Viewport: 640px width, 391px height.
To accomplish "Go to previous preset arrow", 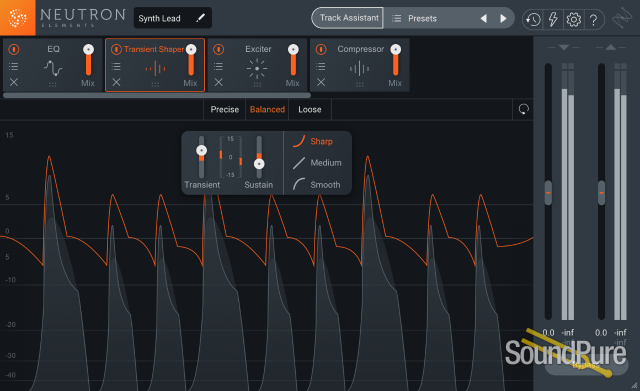I will click(x=484, y=18).
